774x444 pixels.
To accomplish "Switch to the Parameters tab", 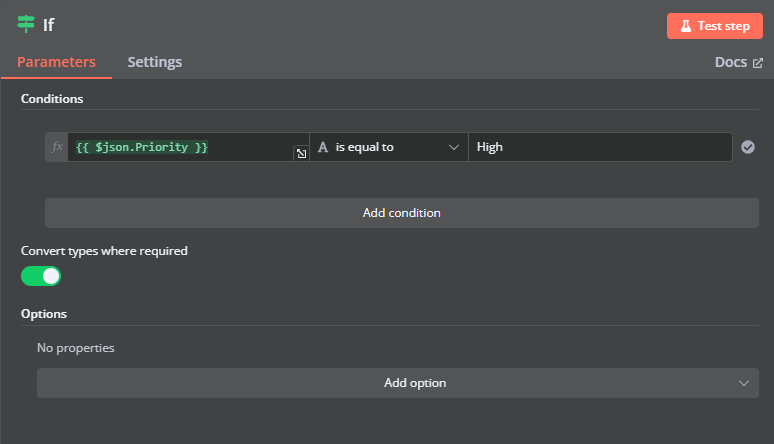I will pyautogui.click(x=57, y=62).
